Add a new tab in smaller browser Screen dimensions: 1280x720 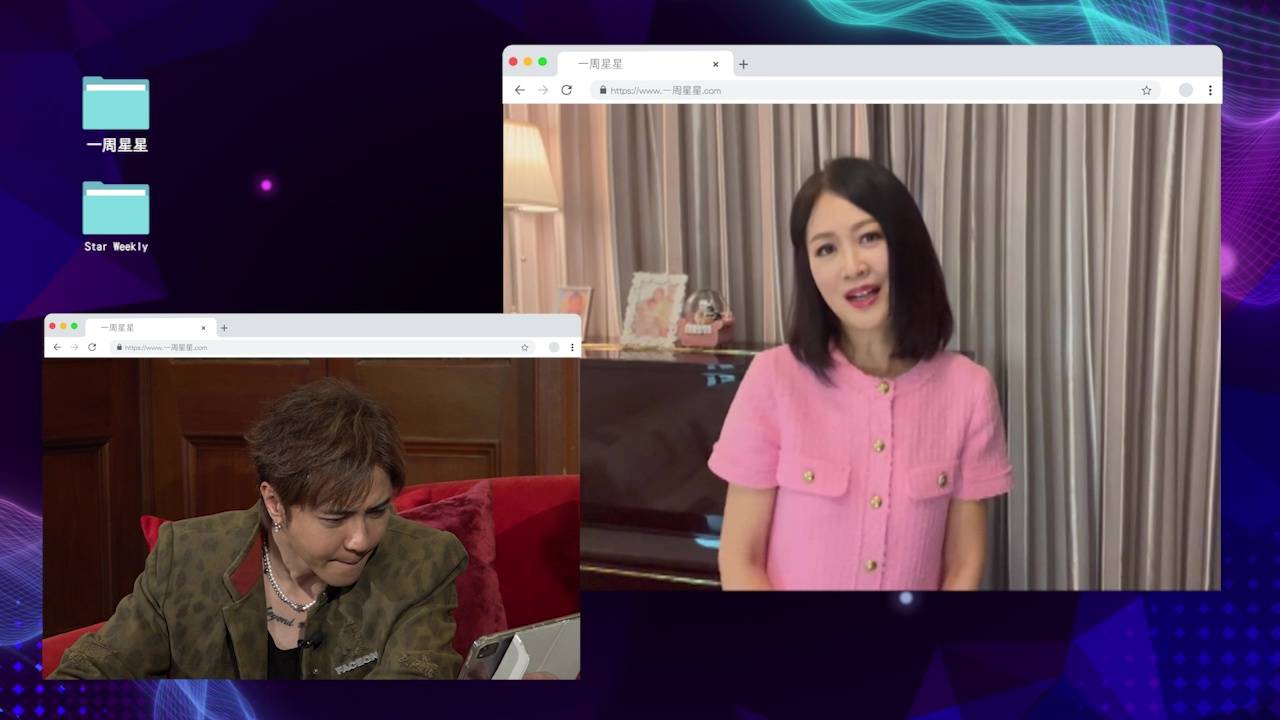click(x=224, y=328)
